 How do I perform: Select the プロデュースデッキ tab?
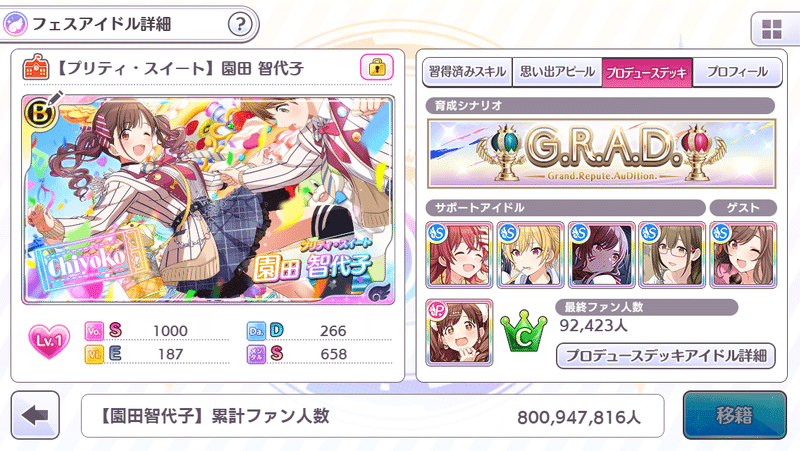[647, 72]
